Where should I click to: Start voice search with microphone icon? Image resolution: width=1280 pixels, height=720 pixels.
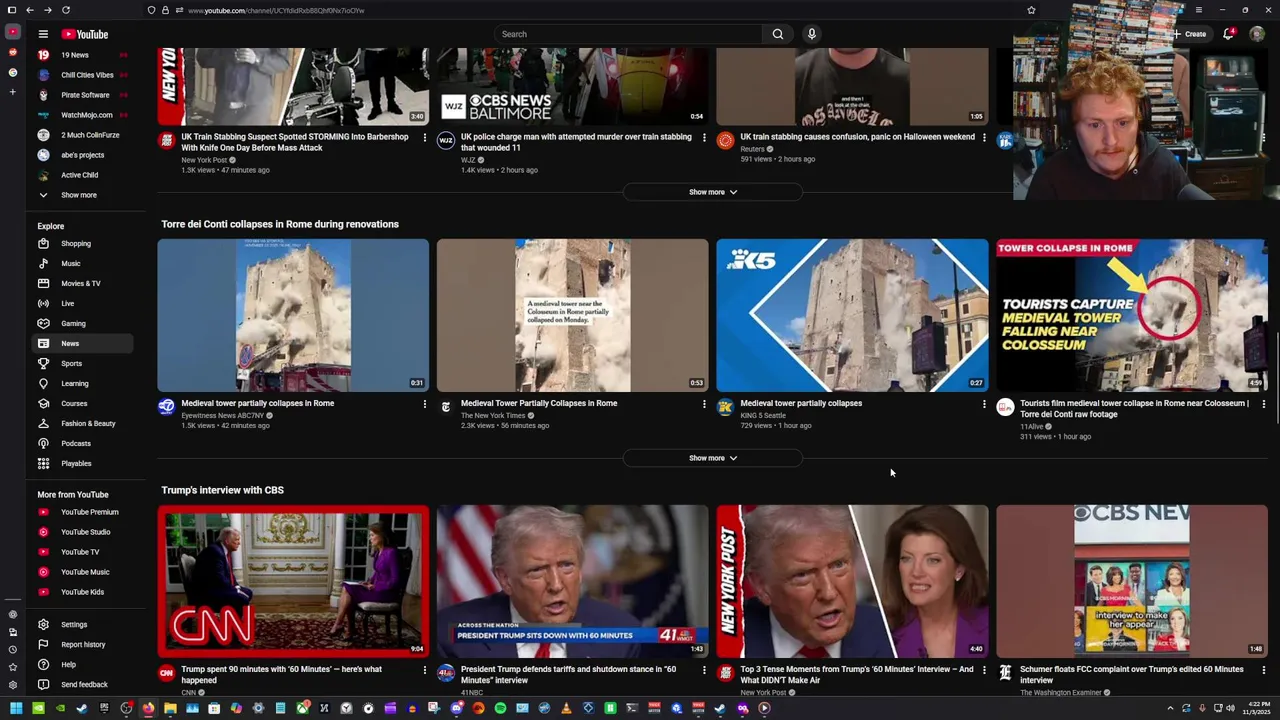pos(812,34)
